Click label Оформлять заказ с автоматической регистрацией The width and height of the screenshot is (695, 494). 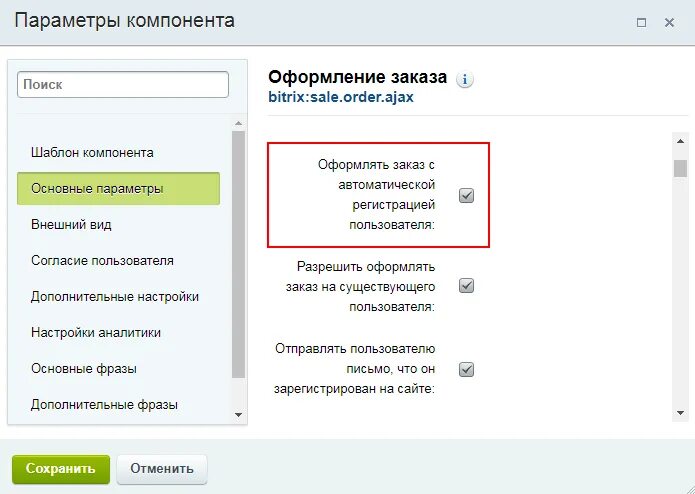tap(376, 195)
